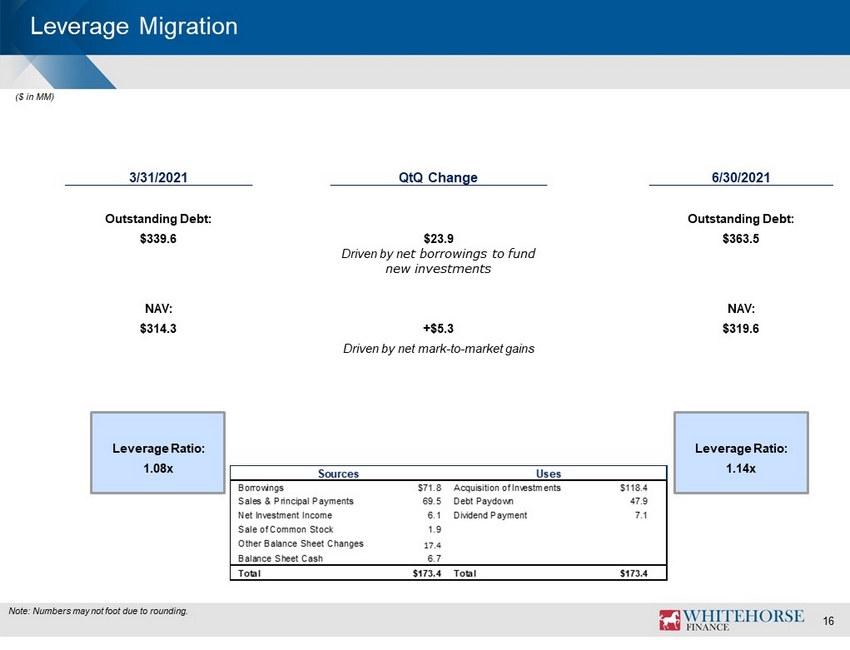Select the $314.3 NAV figure

(158, 329)
